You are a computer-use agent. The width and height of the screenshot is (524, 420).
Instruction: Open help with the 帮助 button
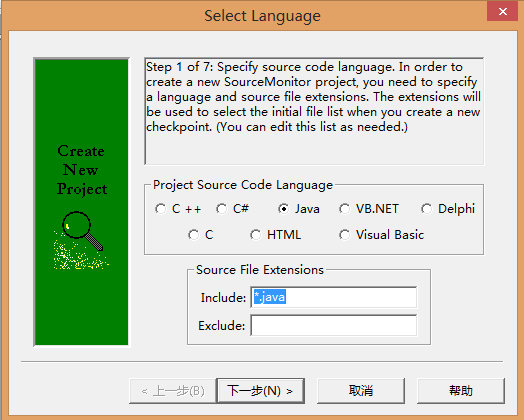tap(461, 391)
